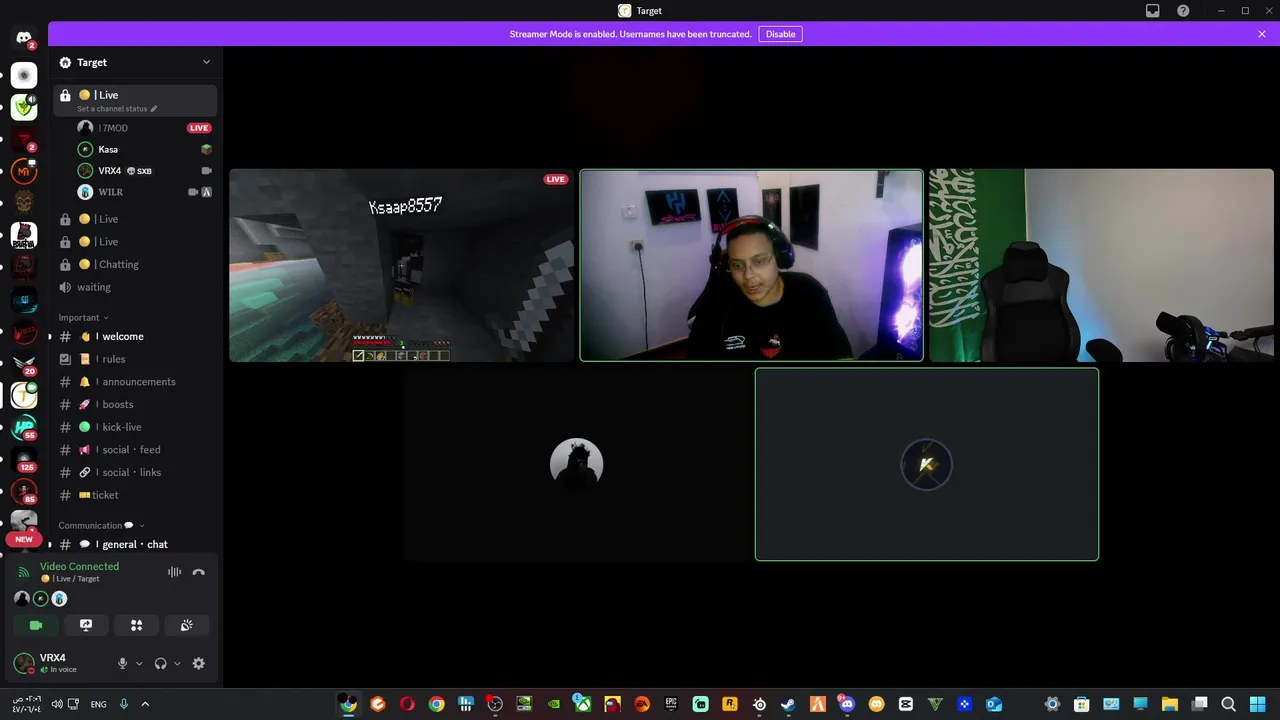
Task: Disconnect from the voice call
Action: point(198,572)
